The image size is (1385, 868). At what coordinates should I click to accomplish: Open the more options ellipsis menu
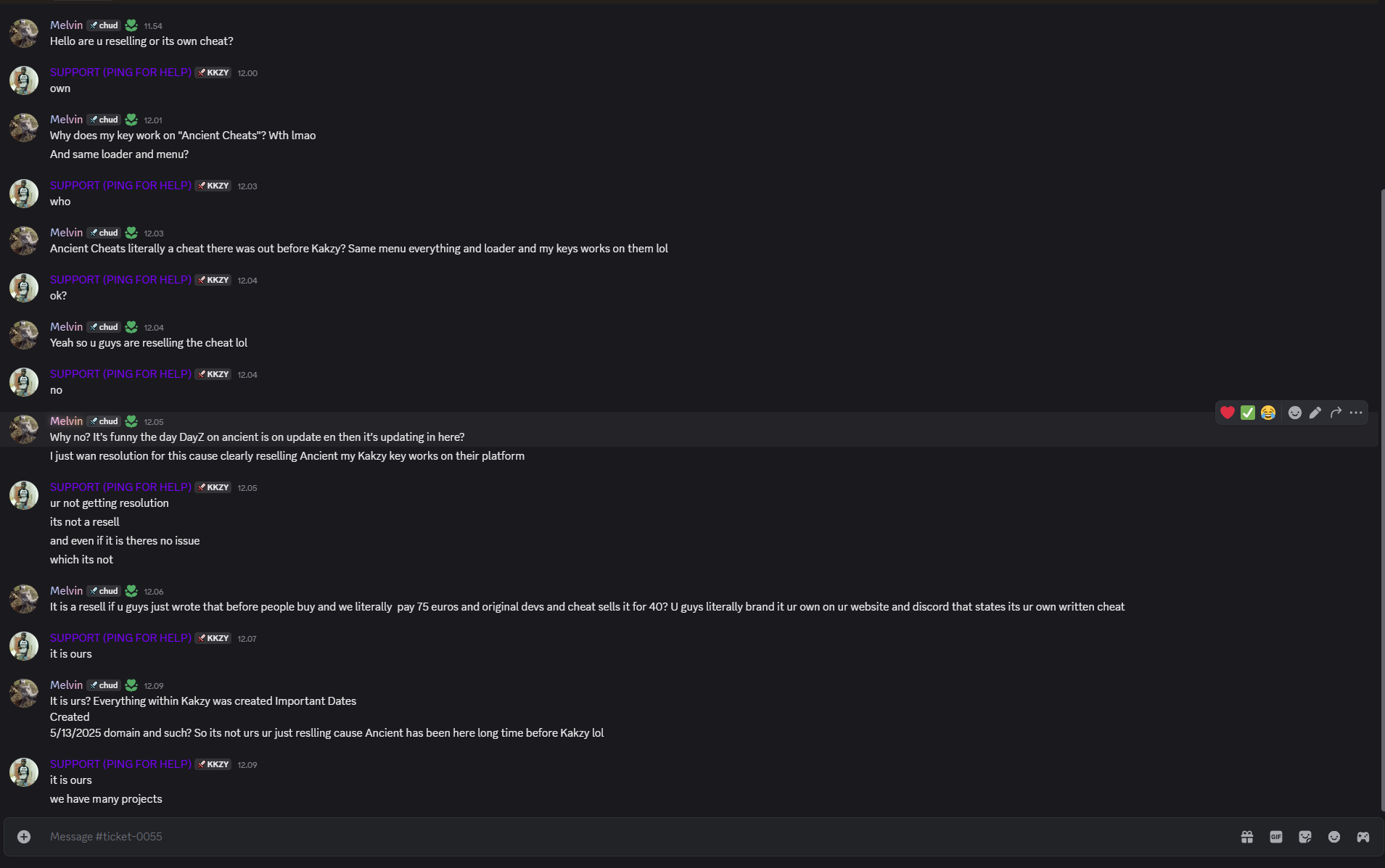click(x=1355, y=413)
